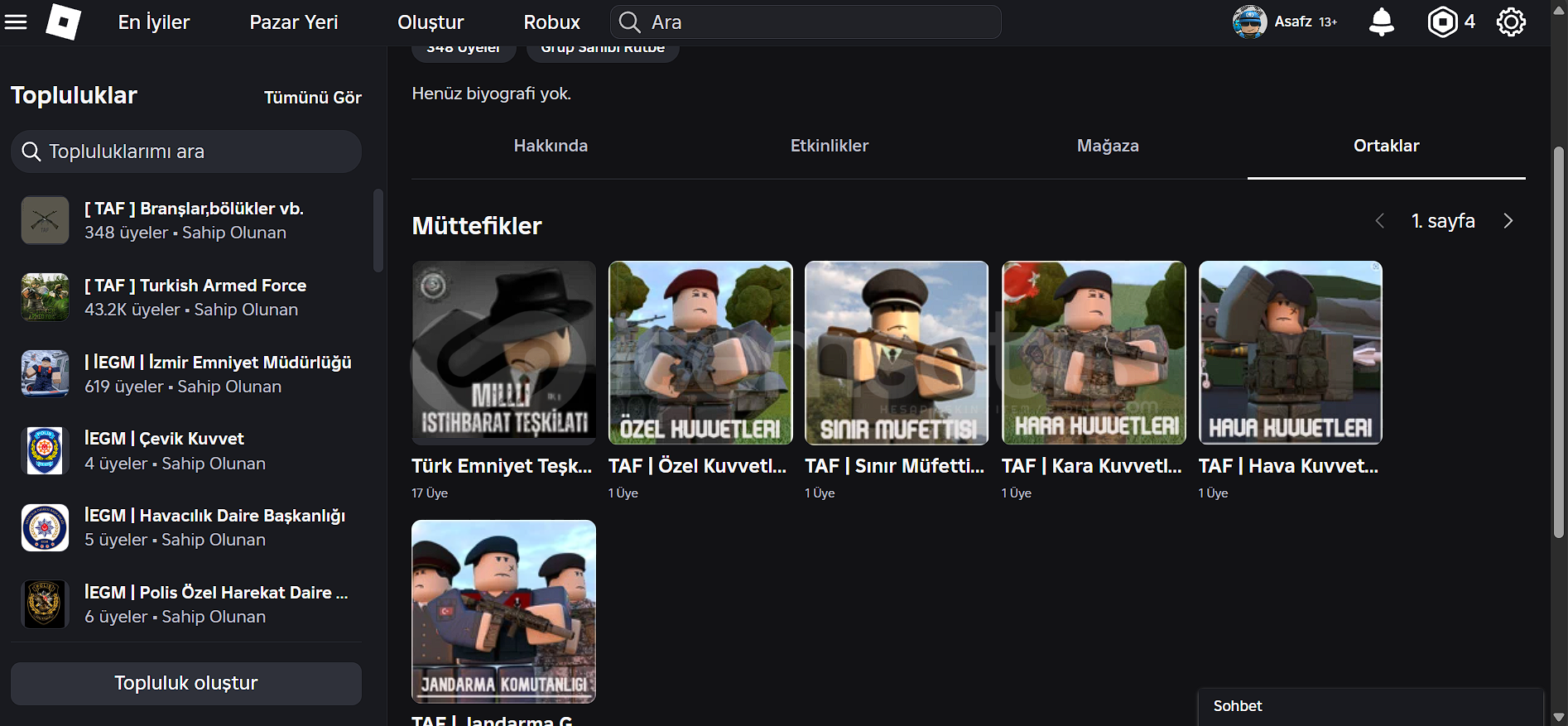Image resolution: width=1568 pixels, height=726 pixels.
Task: Open the Havacılık Daire Başkanlığı community icon
Action: tap(45, 527)
